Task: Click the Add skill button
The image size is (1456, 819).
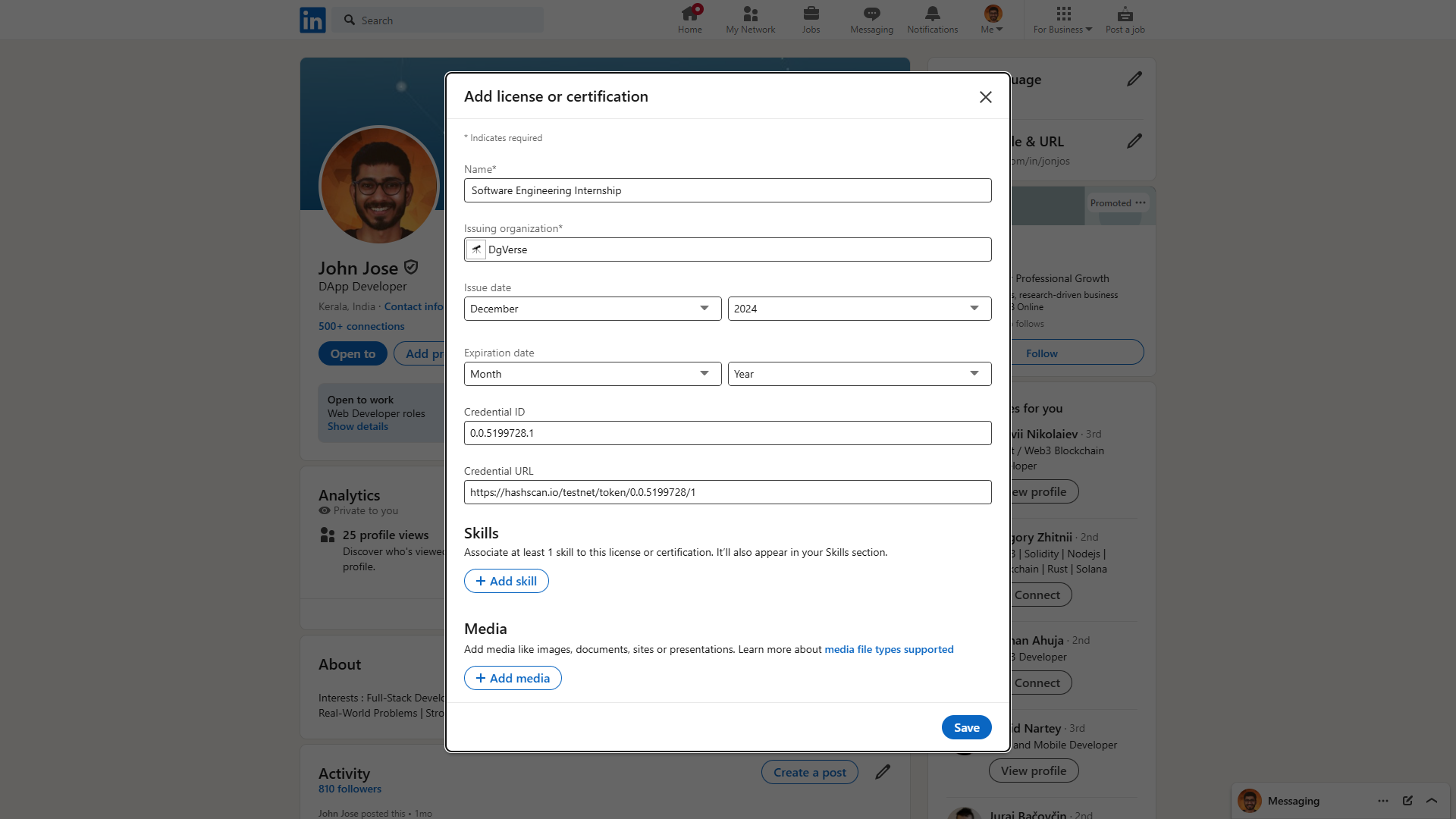Action: point(506,581)
